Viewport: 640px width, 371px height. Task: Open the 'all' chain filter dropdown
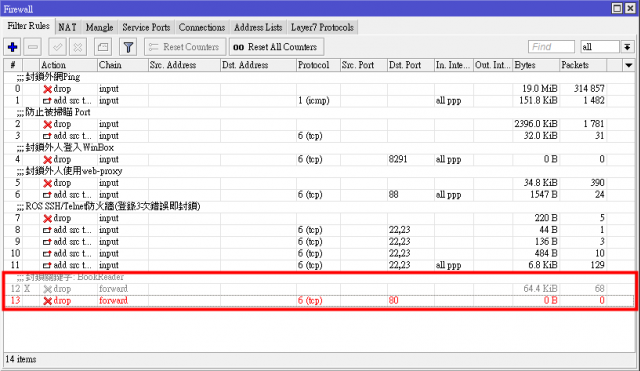point(627,47)
